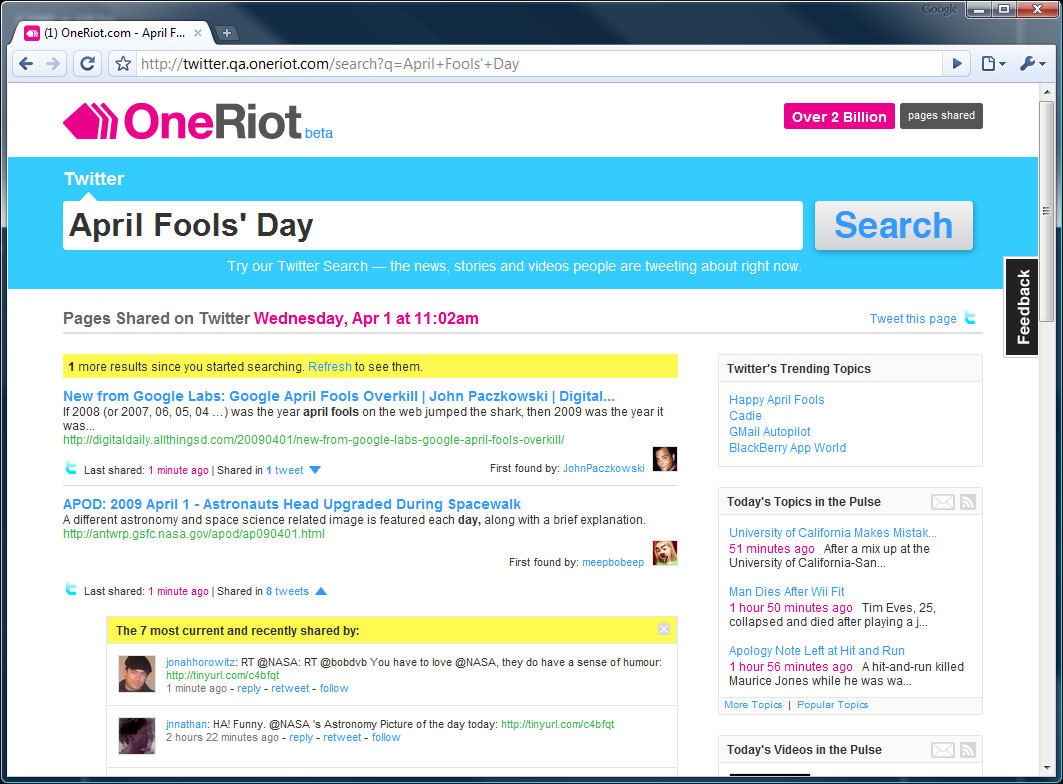Reload the page with the refresh icon
The image size is (1063, 784).
pyautogui.click(x=87, y=64)
